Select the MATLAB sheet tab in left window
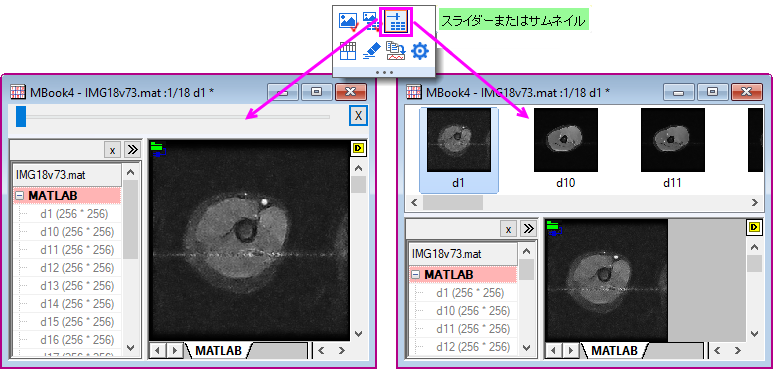This screenshot has height=369, width=773. pyautogui.click(x=218, y=350)
